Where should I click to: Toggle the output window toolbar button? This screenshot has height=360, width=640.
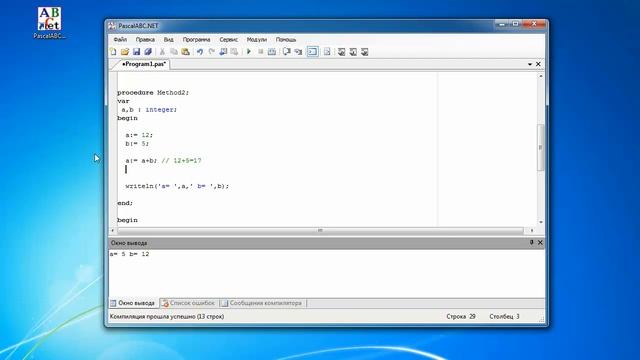(x=313, y=51)
